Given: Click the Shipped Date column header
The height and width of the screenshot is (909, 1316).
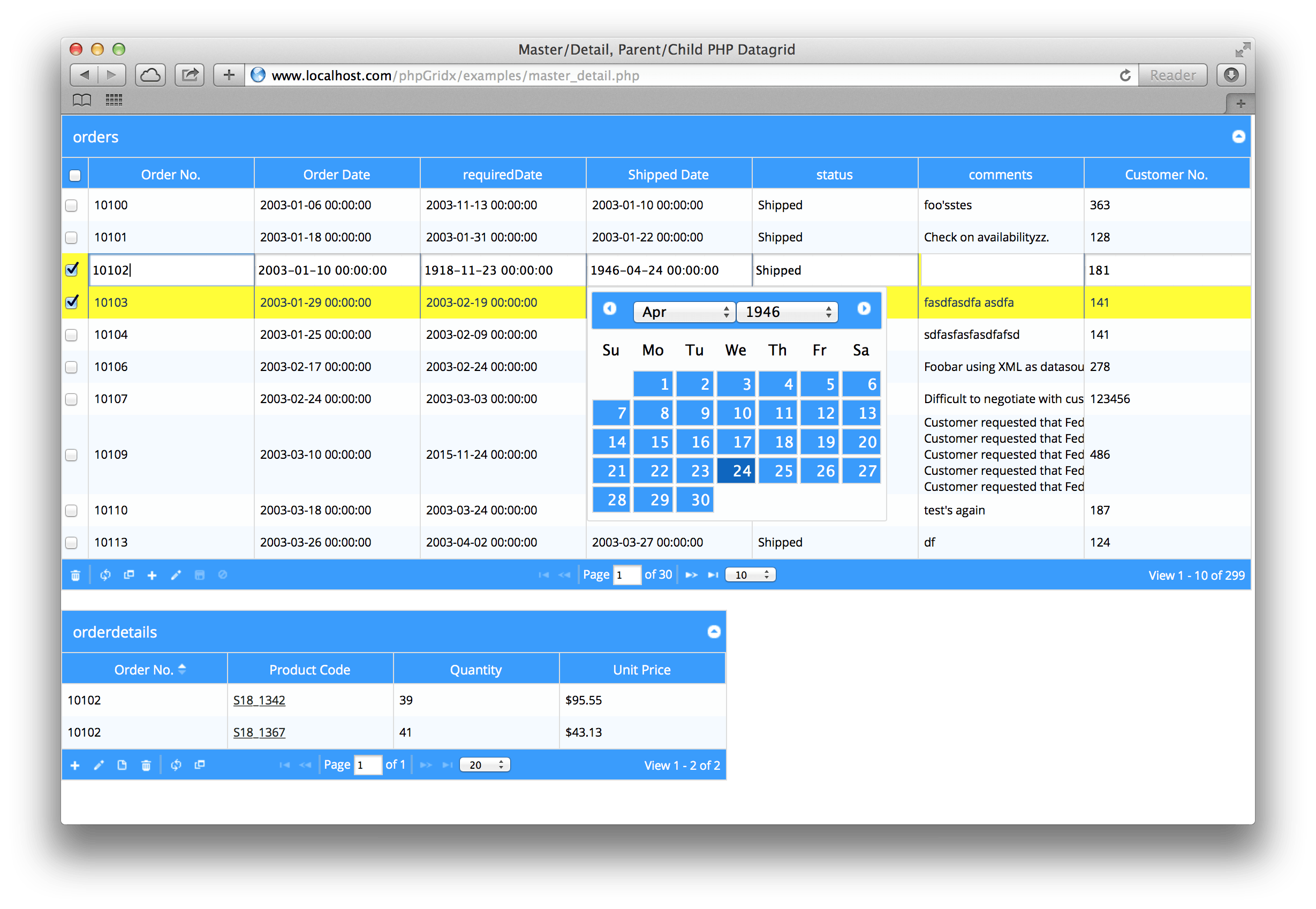Looking at the screenshot, I should (668, 175).
